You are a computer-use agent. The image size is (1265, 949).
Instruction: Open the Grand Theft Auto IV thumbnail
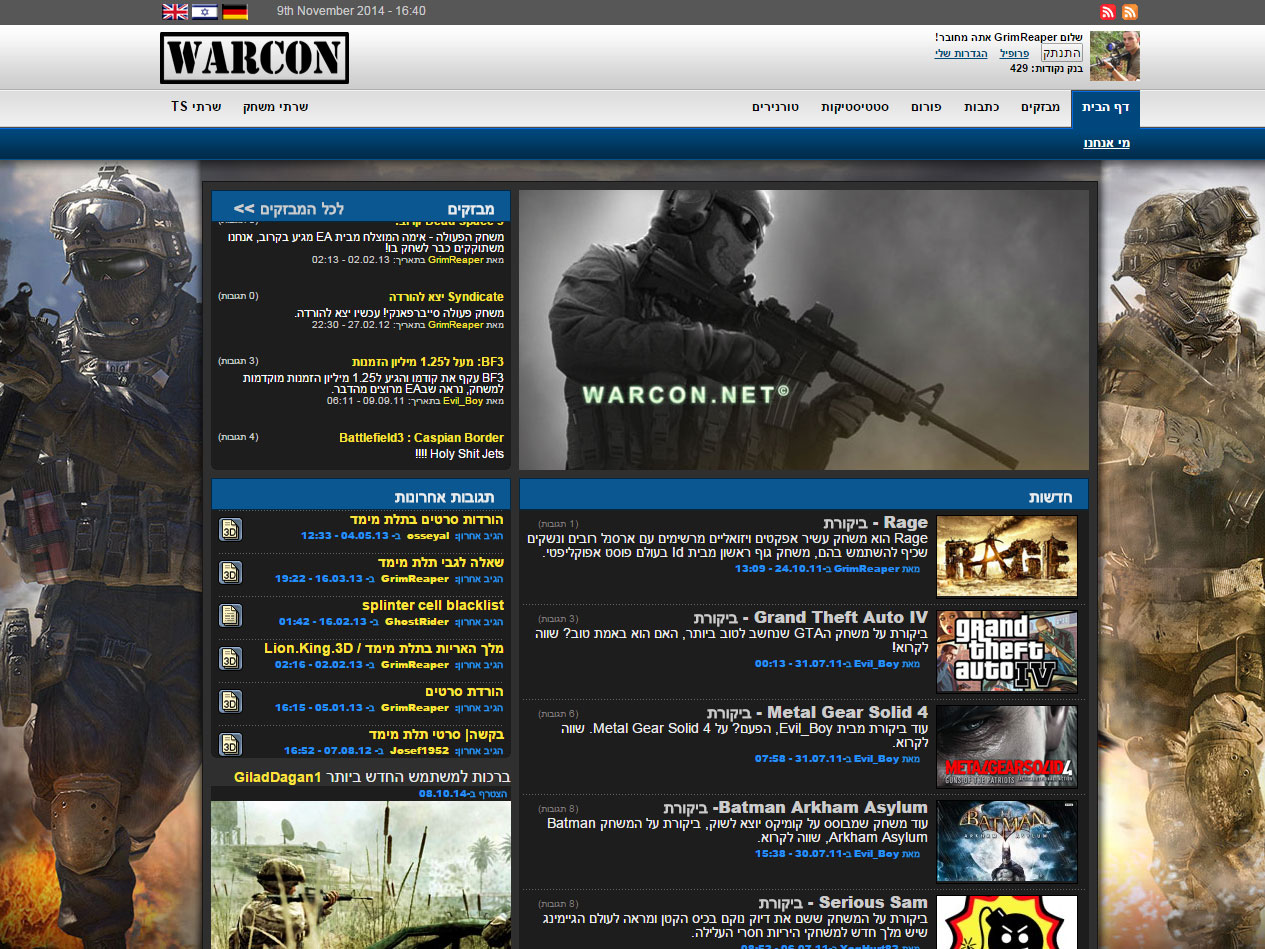pyautogui.click(x=1007, y=651)
